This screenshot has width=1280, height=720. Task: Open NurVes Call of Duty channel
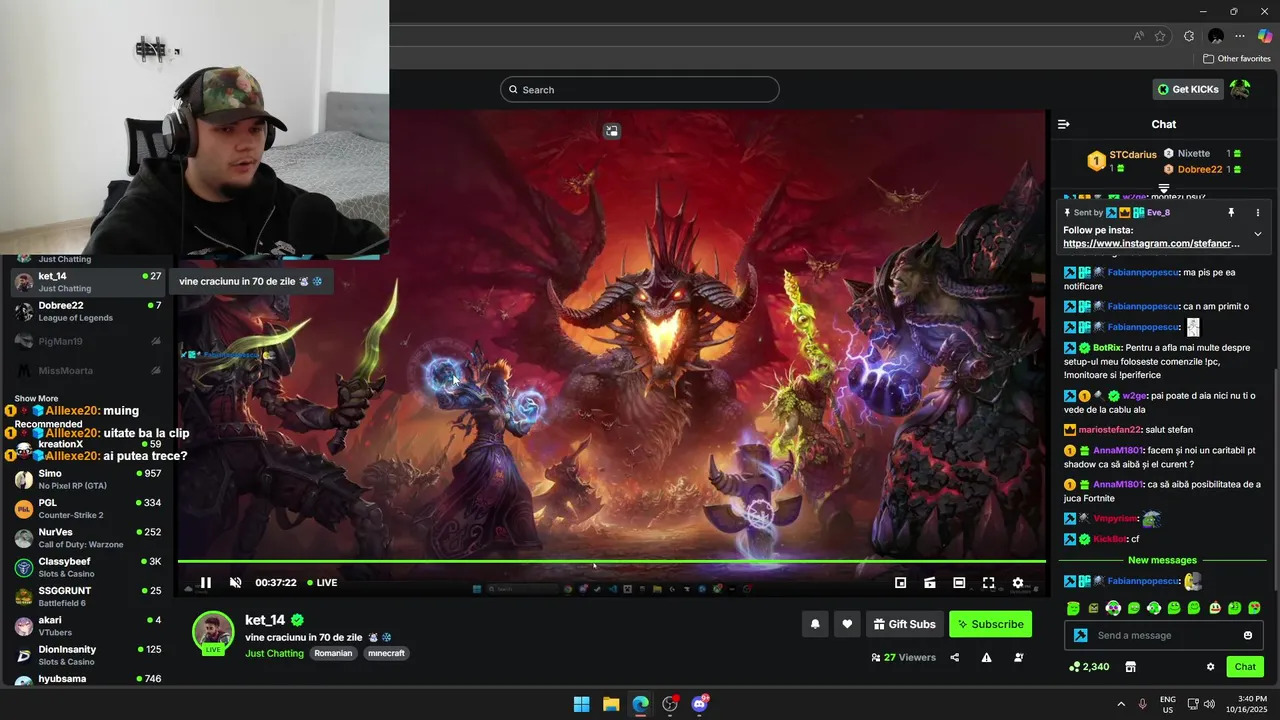pos(87,537)
